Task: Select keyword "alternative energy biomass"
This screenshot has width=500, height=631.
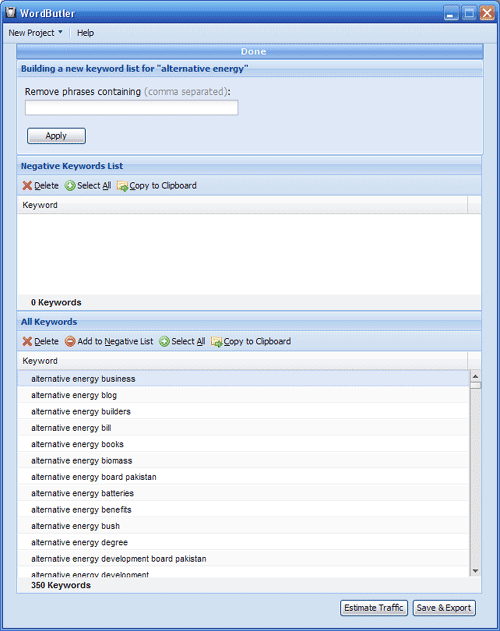Action: click(243, 460)
